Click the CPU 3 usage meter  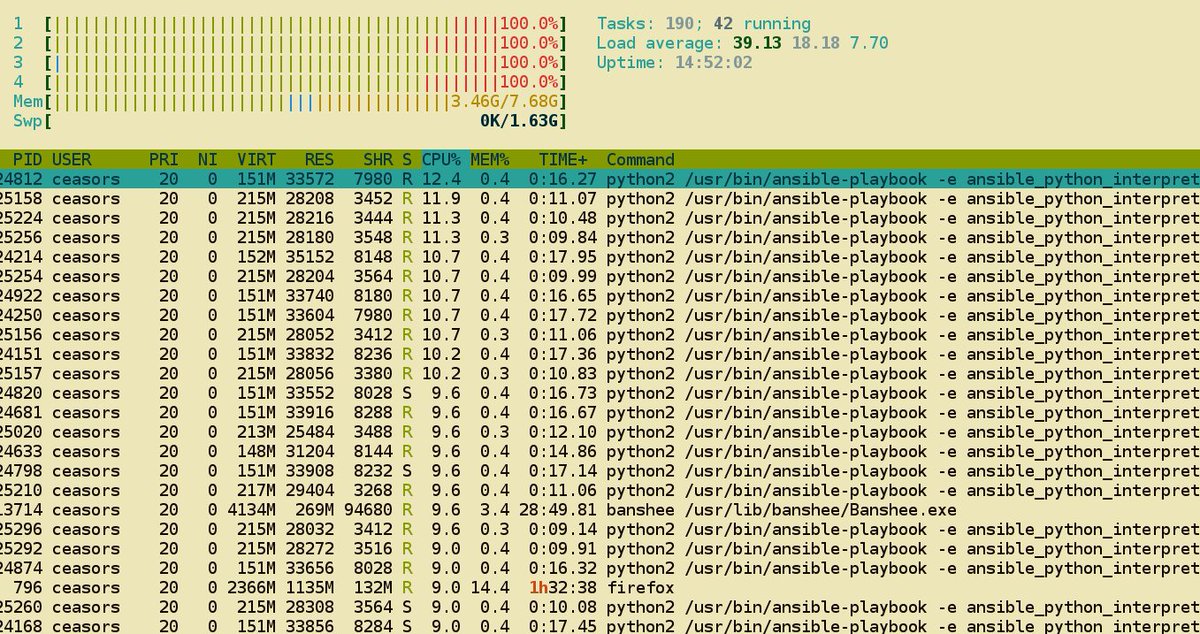point(290,62)
